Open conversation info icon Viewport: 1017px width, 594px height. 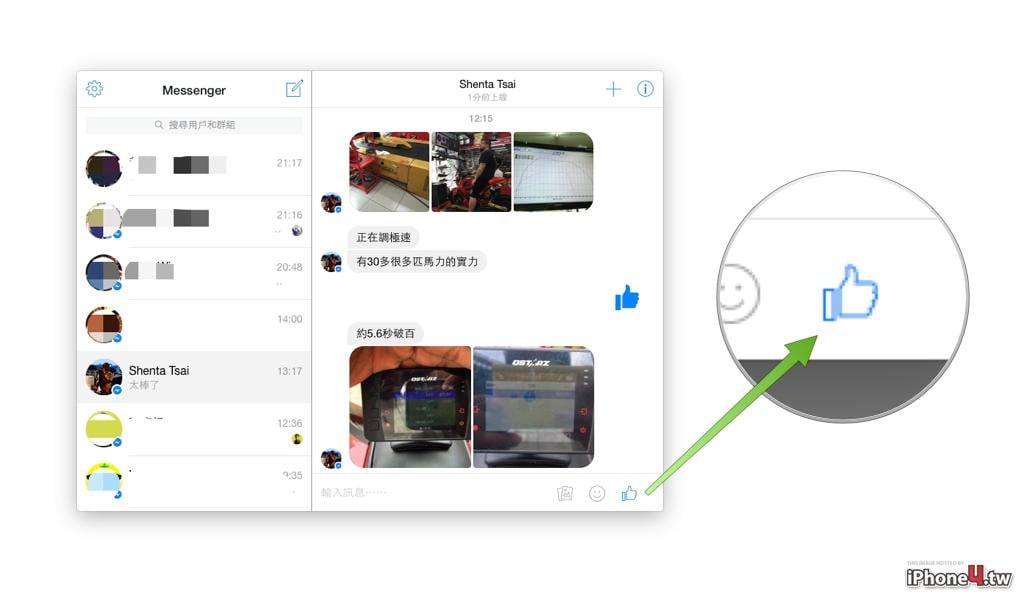click(x=645, y=89)
